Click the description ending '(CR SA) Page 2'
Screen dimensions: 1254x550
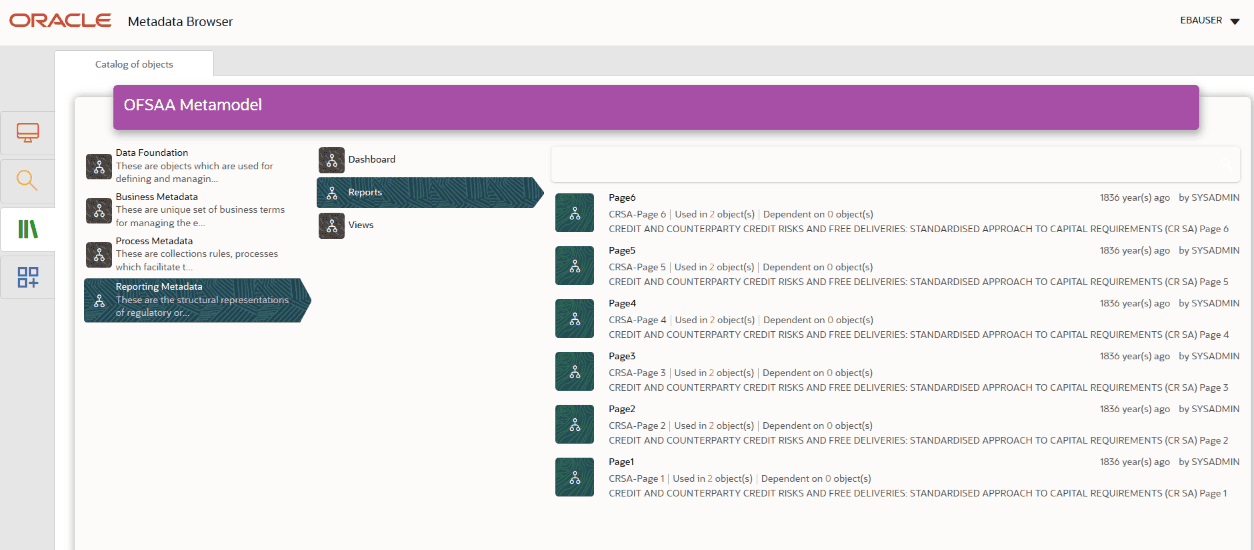[918, 441]
